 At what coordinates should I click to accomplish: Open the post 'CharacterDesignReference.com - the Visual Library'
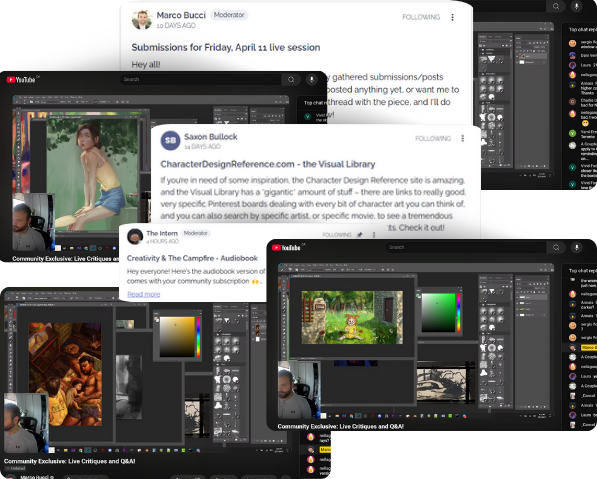tap(268, 164)
